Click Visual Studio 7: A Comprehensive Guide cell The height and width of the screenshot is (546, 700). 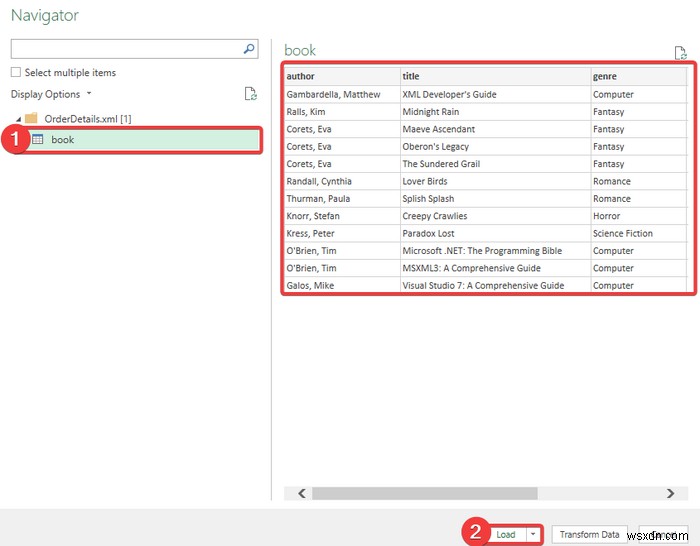(x=496, y=285)
